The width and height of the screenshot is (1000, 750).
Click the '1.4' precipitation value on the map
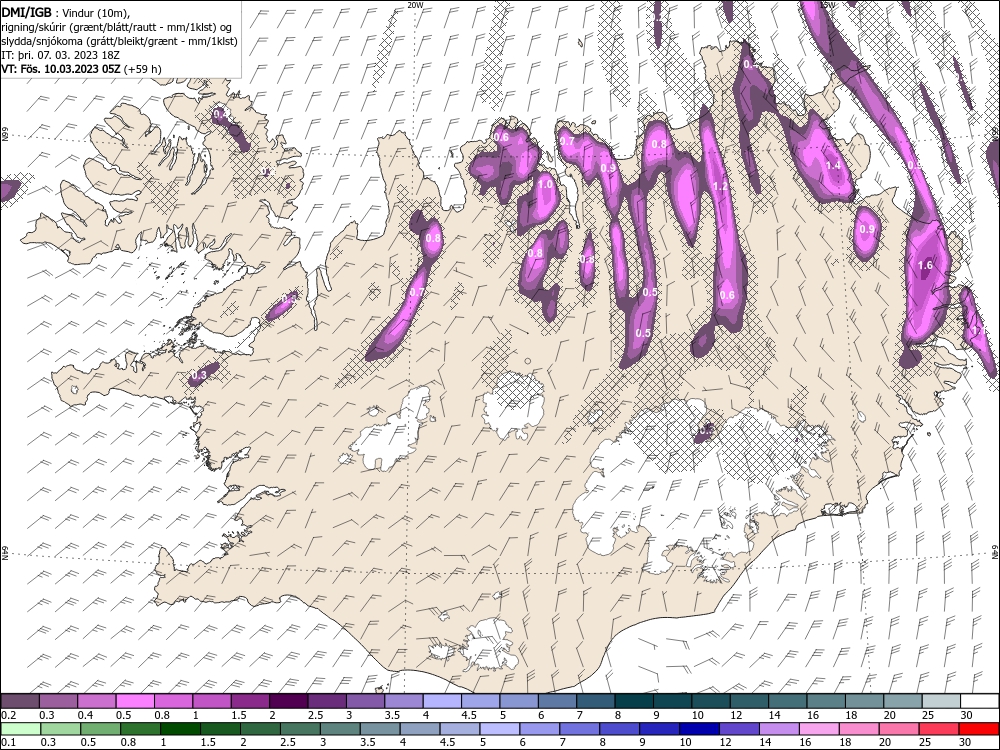point(833,165)
